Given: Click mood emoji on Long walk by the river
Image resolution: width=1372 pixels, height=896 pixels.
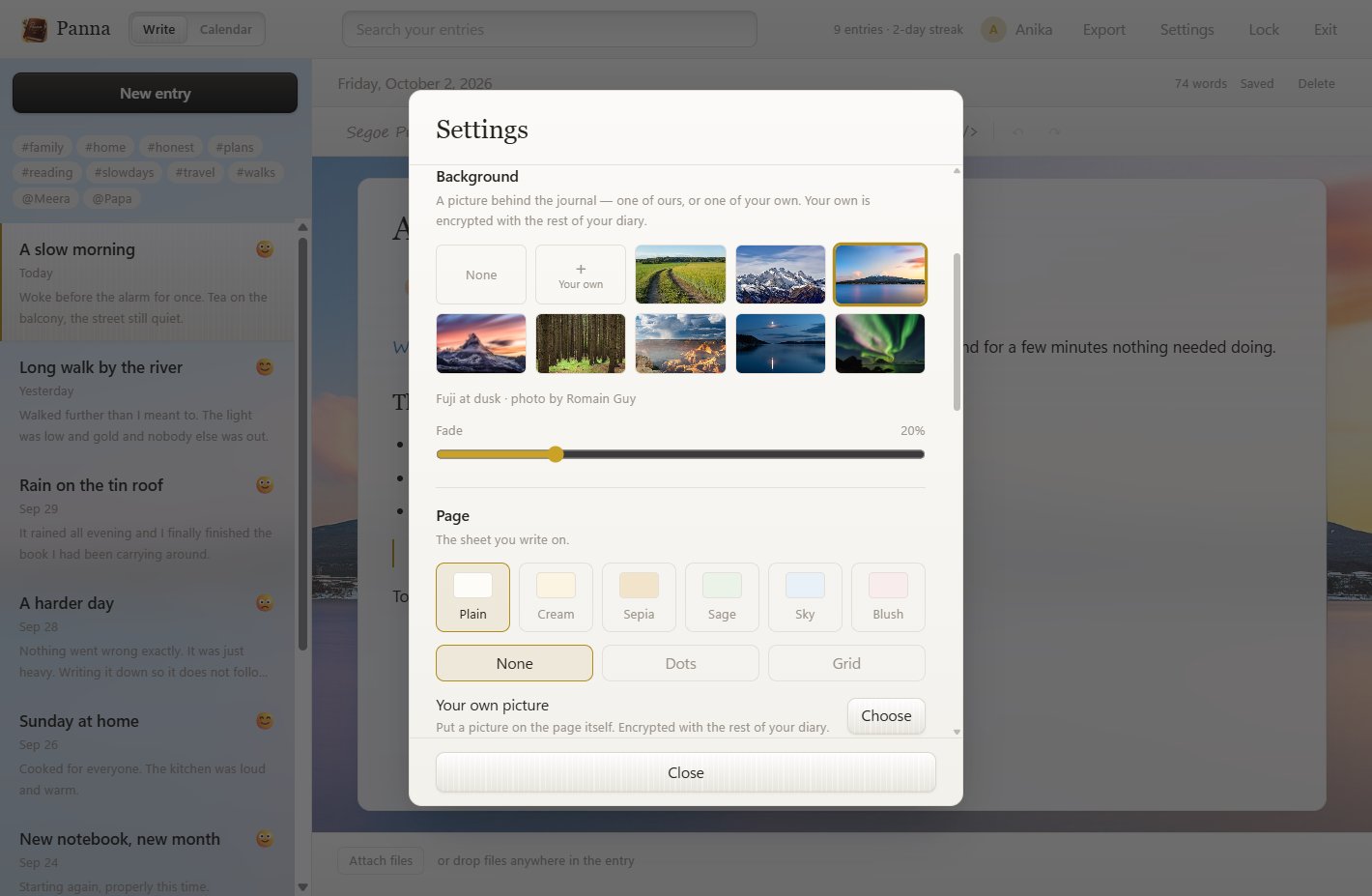Looking at the screenshot, I should click(265, 367).
